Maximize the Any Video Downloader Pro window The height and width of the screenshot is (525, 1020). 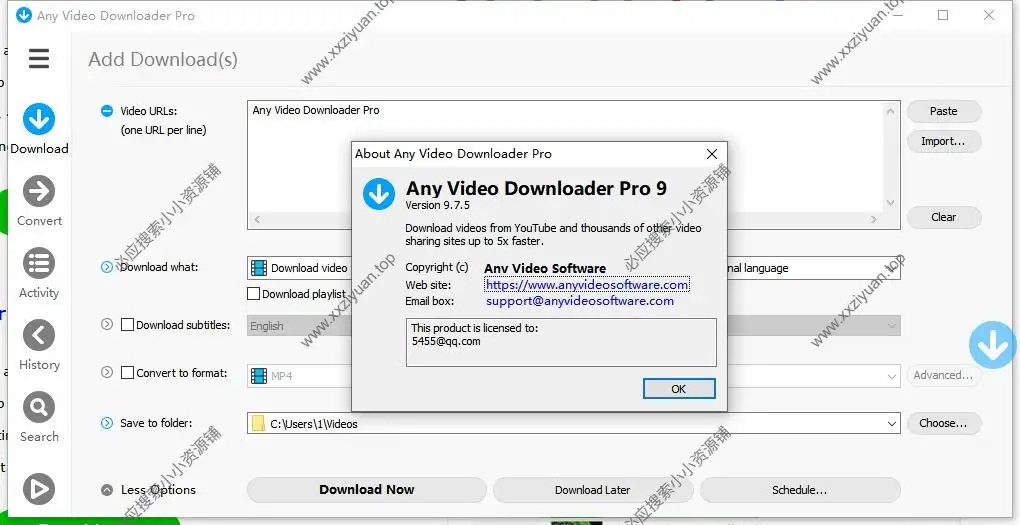coord(943,15)
